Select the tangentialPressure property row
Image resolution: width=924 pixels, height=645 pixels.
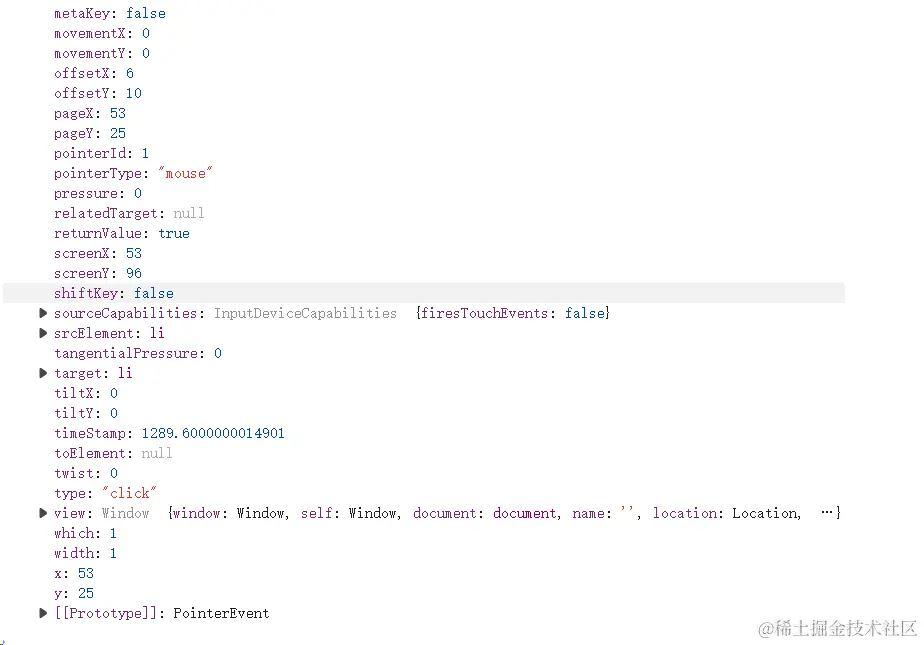(x=137, y=353)
